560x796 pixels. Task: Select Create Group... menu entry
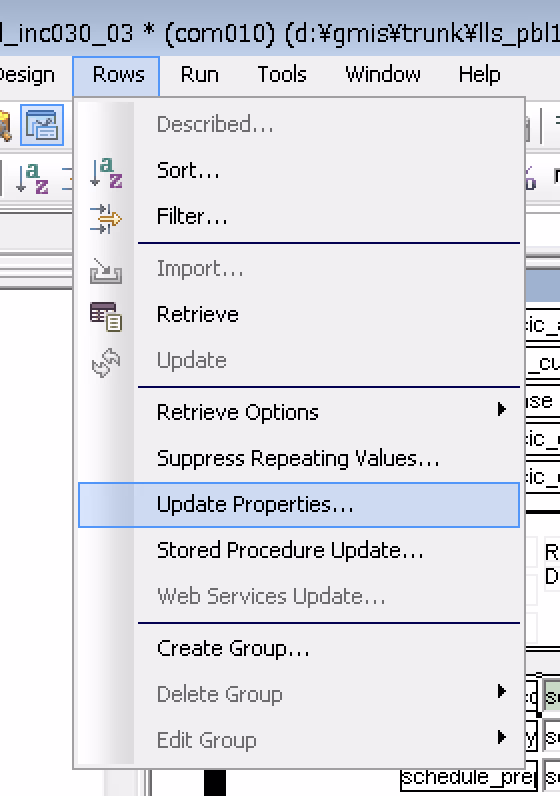click(233, 648)
